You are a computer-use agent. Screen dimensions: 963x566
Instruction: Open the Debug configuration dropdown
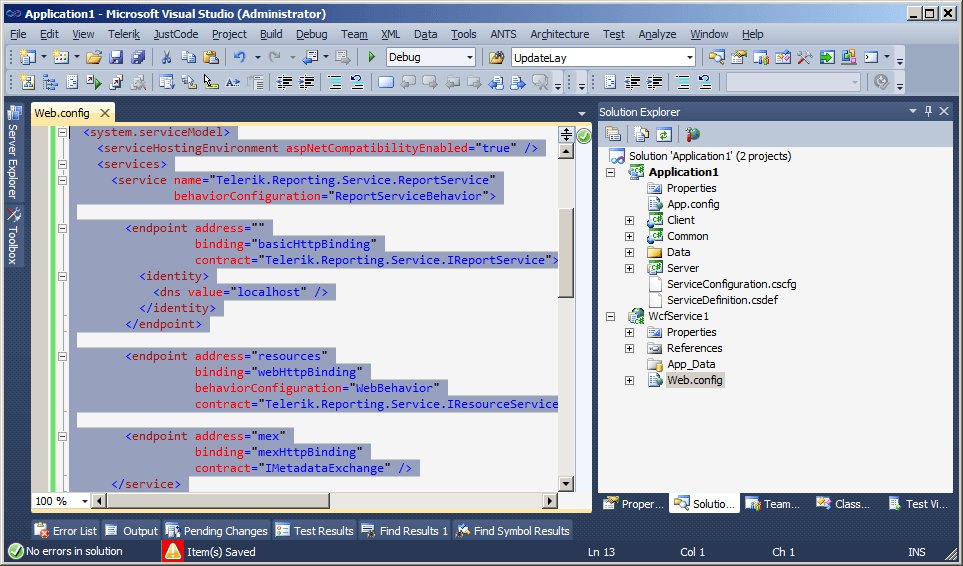[x=470, y=57]
